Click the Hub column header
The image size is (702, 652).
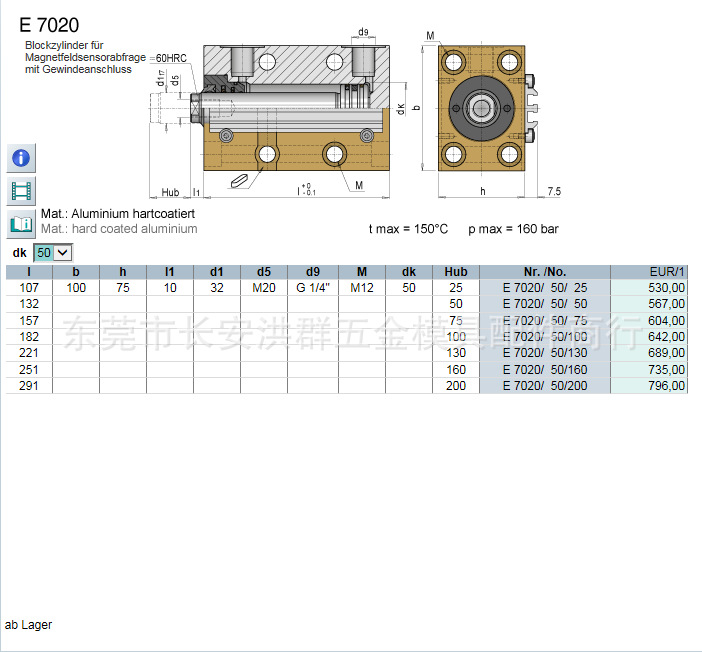pos(456,272)
